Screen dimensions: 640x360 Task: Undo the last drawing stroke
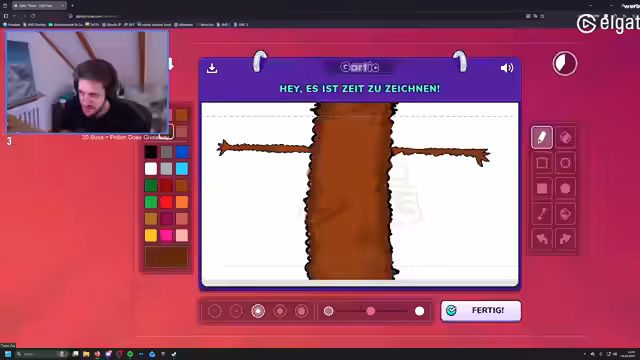pos(542,239)
